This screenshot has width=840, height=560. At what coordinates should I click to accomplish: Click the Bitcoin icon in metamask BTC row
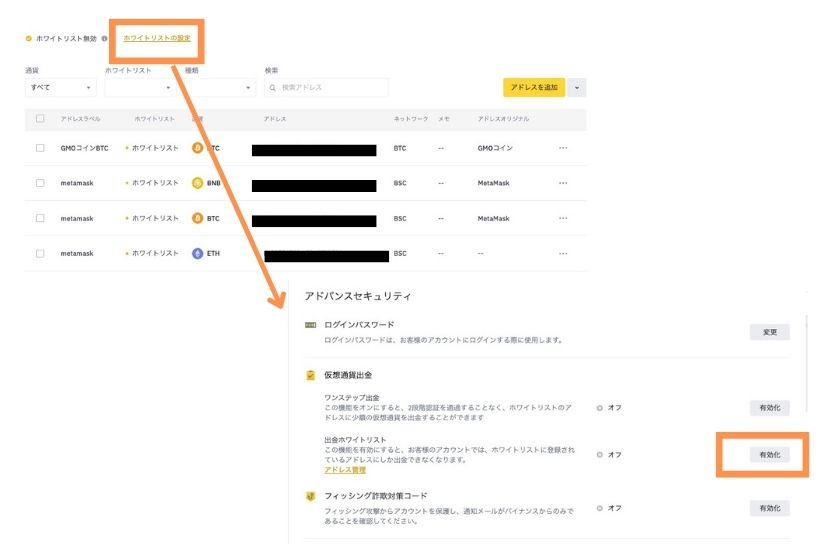point(197,218)
